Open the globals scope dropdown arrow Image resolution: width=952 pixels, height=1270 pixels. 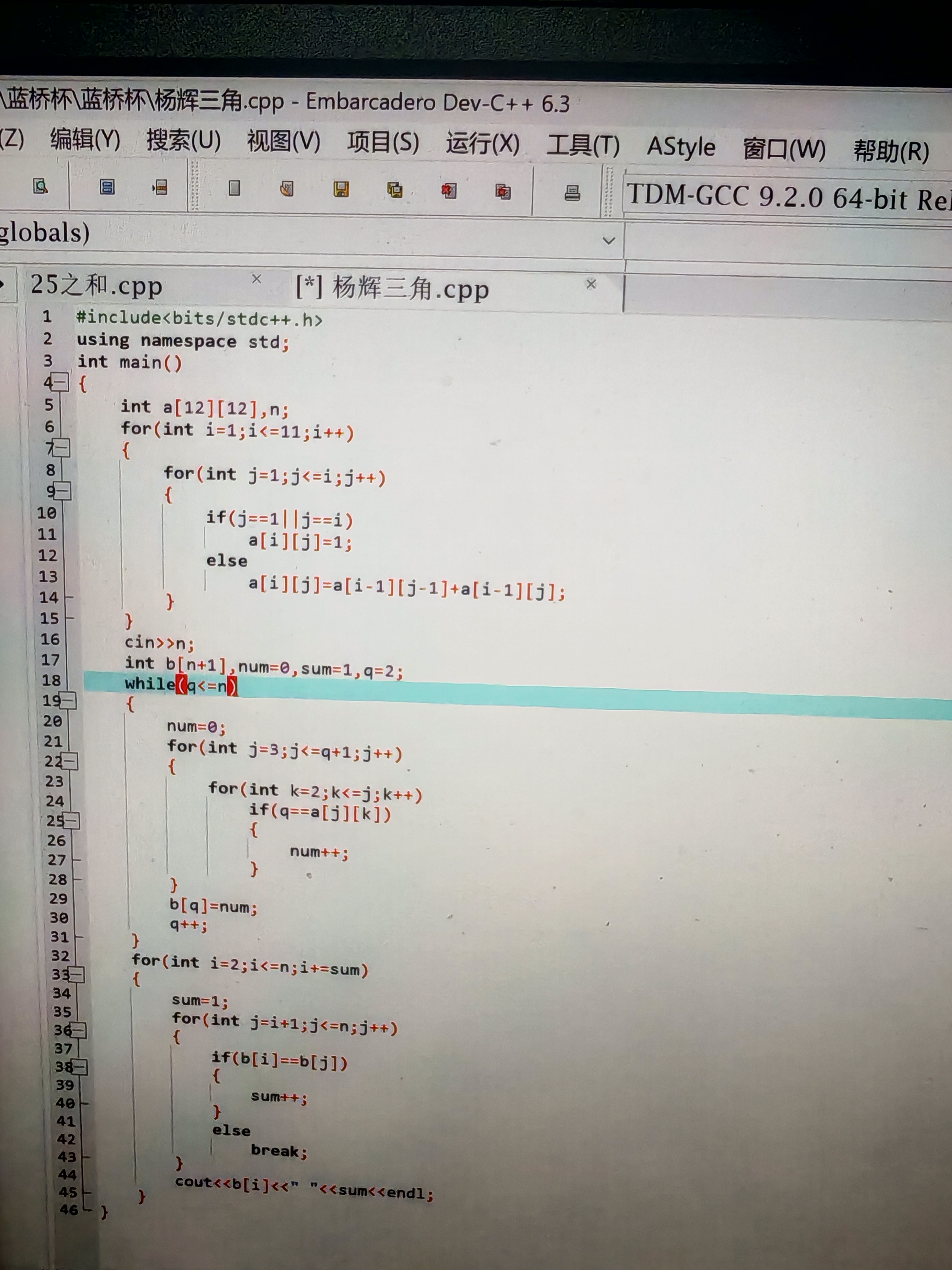pos(609,241)
